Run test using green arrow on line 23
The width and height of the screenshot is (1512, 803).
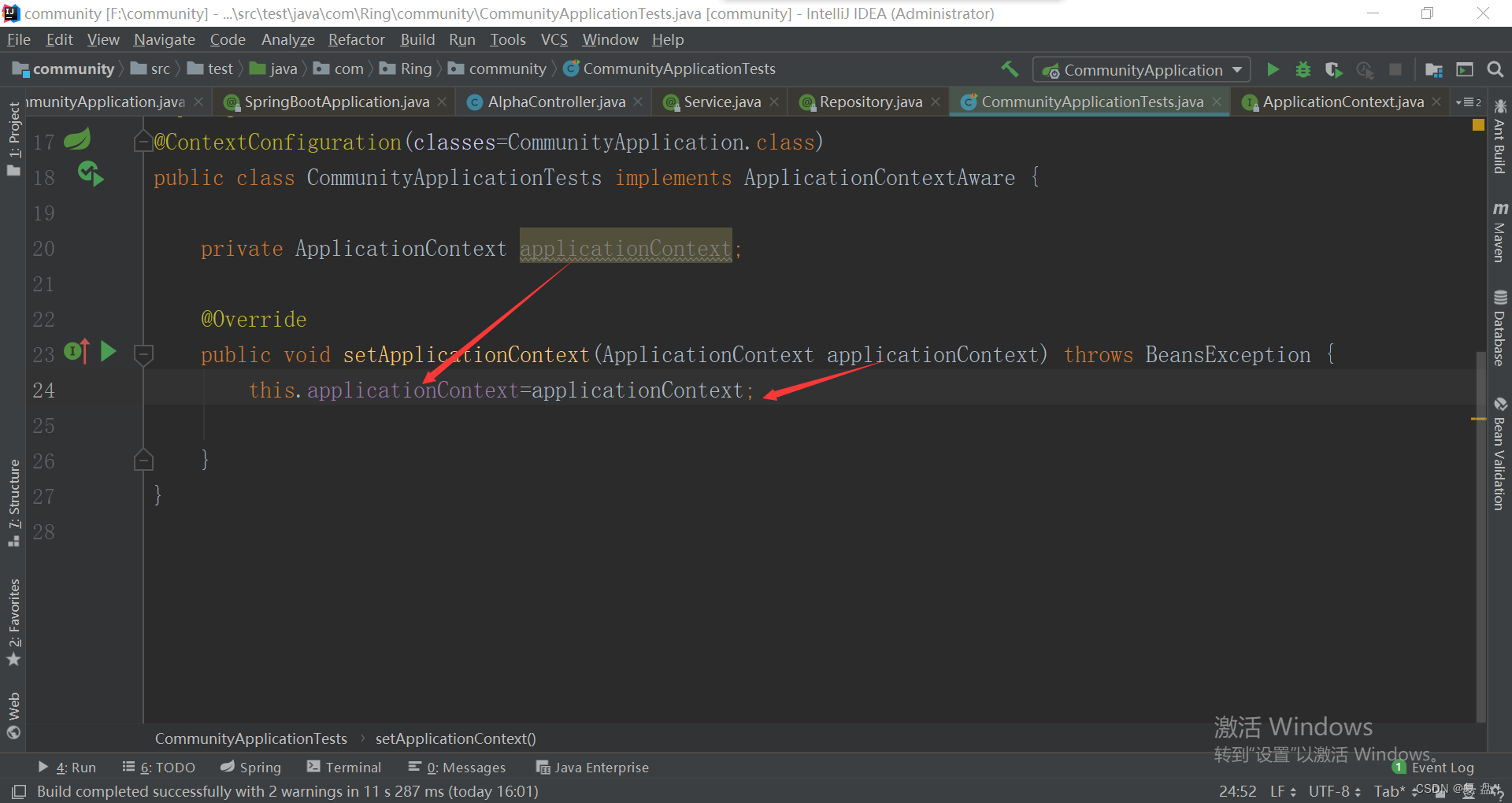tap(109, 351)
